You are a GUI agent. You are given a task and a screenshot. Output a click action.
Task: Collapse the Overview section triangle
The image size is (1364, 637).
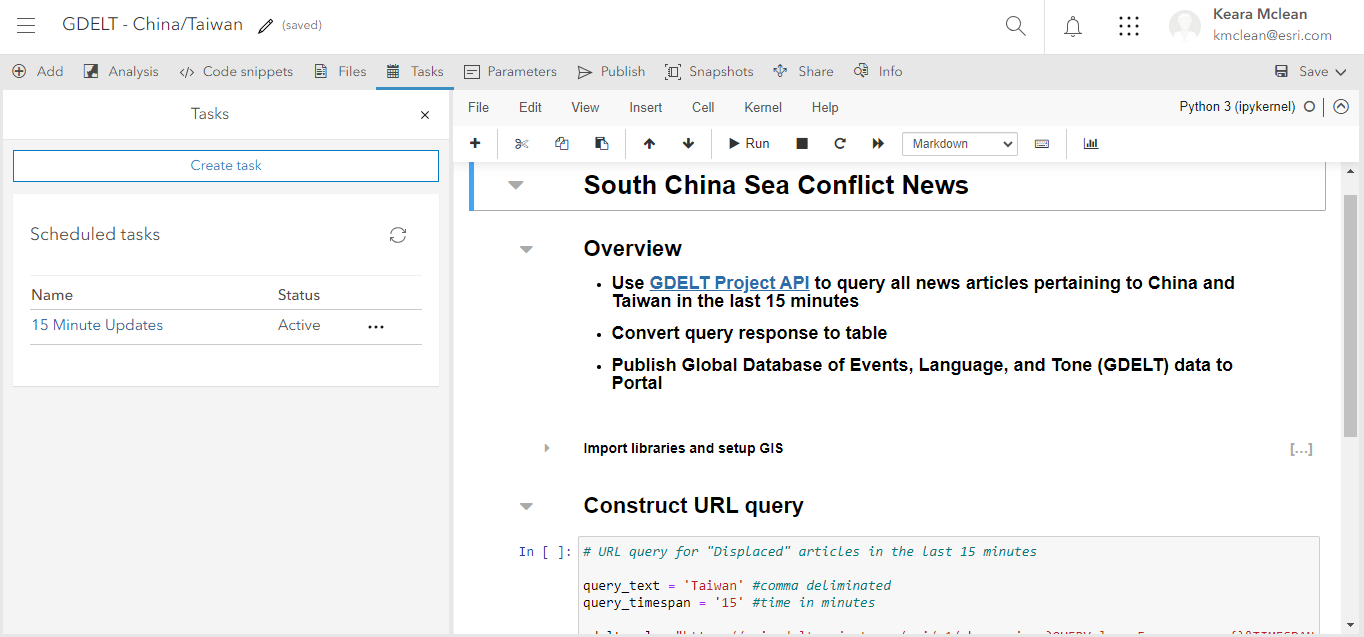[526, 249]
